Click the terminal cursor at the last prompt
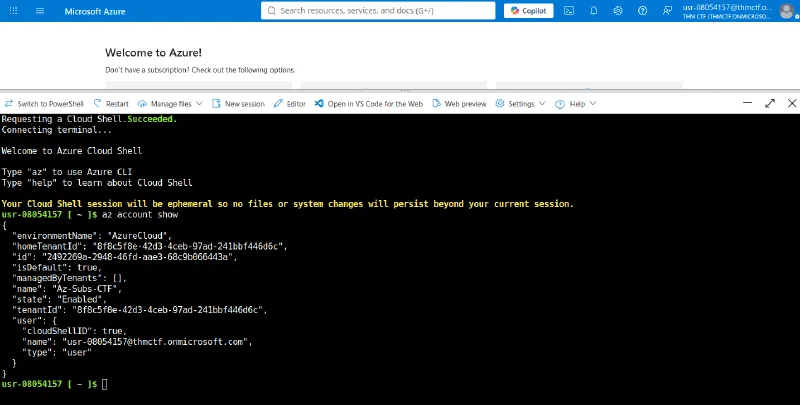The height and width of the screenshot is (405, 800). tap(105, 384)
